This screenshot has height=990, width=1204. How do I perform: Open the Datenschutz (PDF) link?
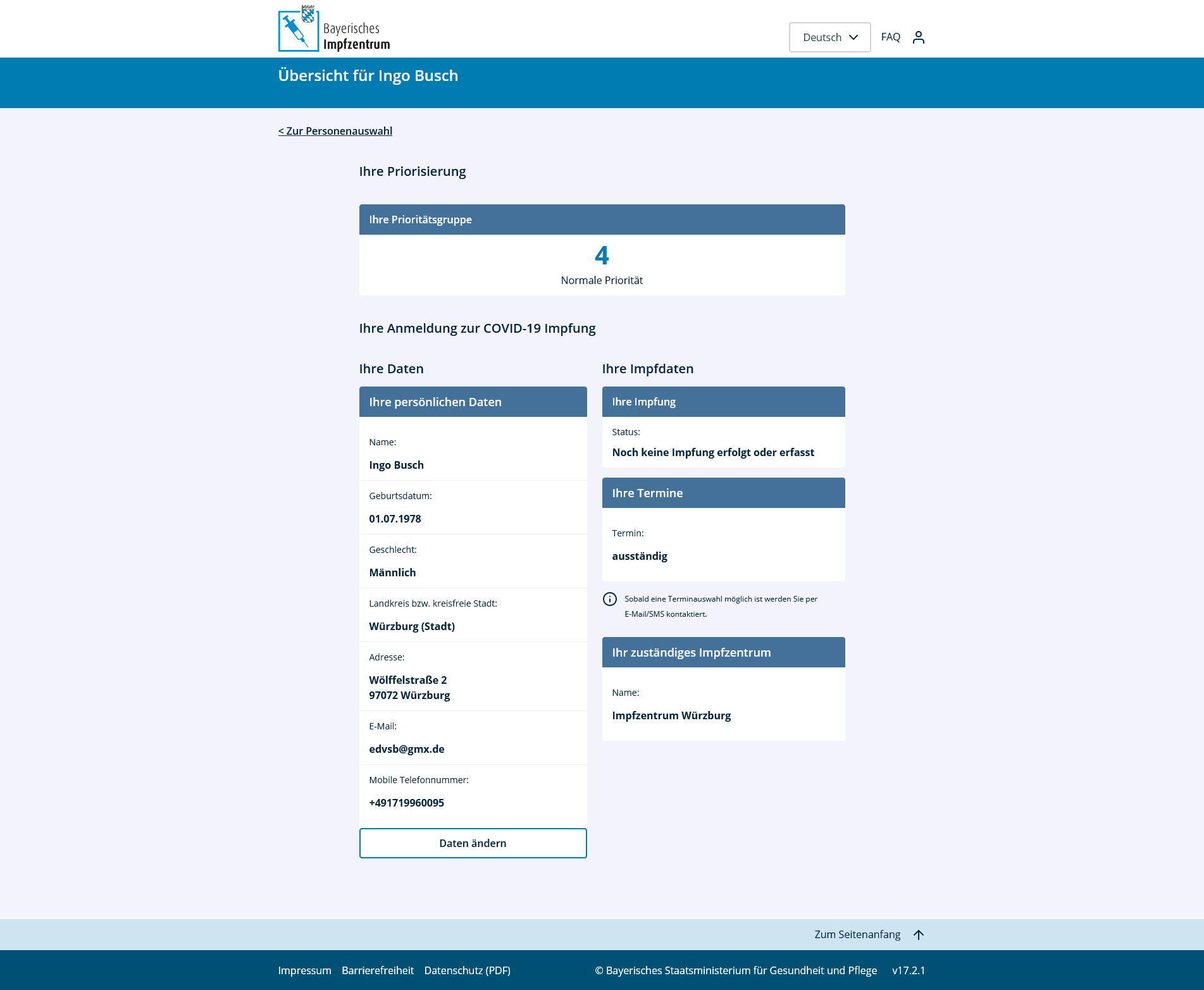tap(467, 970)
